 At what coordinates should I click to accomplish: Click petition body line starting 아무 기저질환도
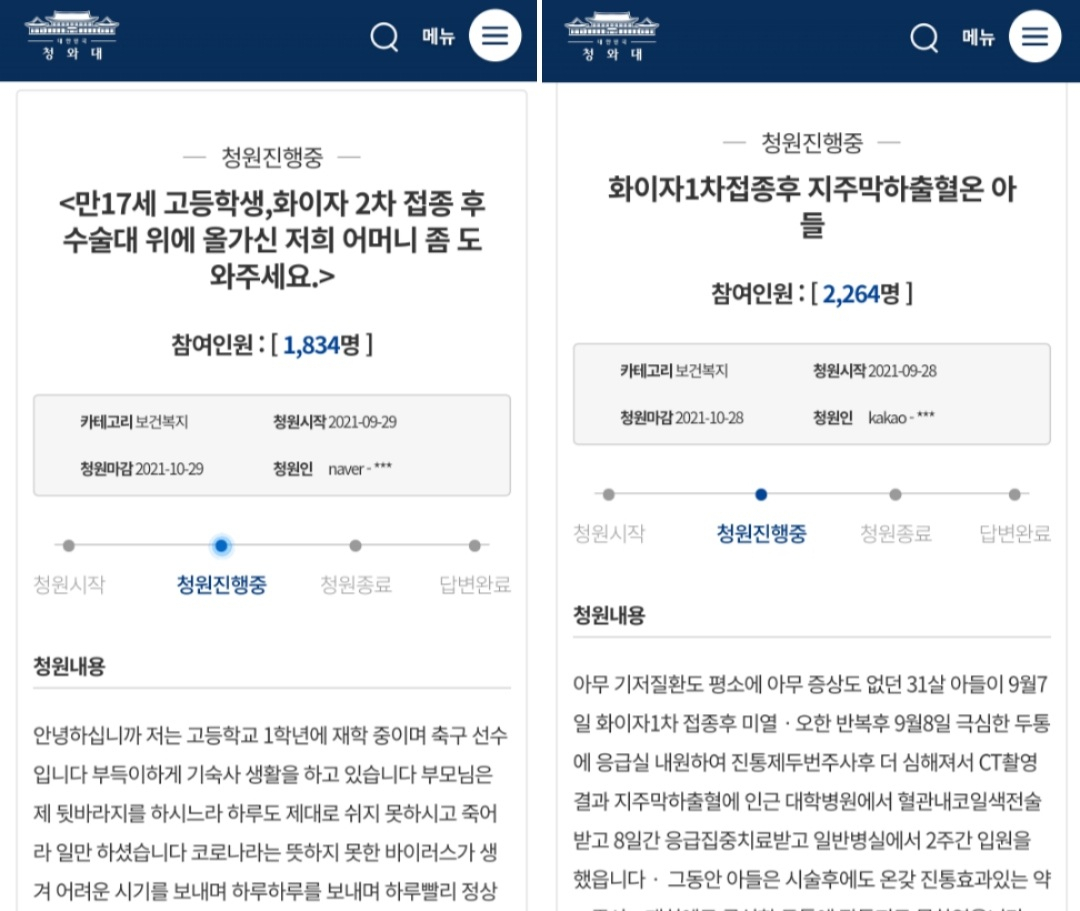click(x=810, y=684)
